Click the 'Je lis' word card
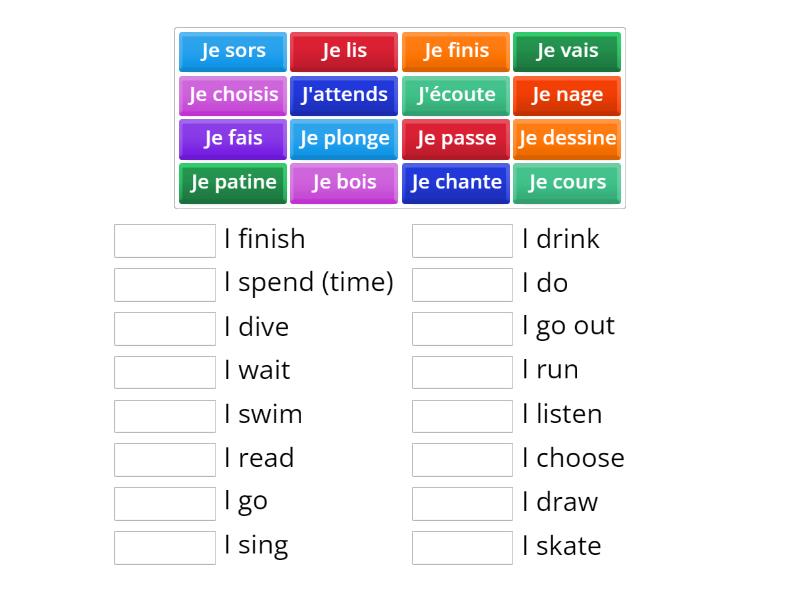 [343, 51]
